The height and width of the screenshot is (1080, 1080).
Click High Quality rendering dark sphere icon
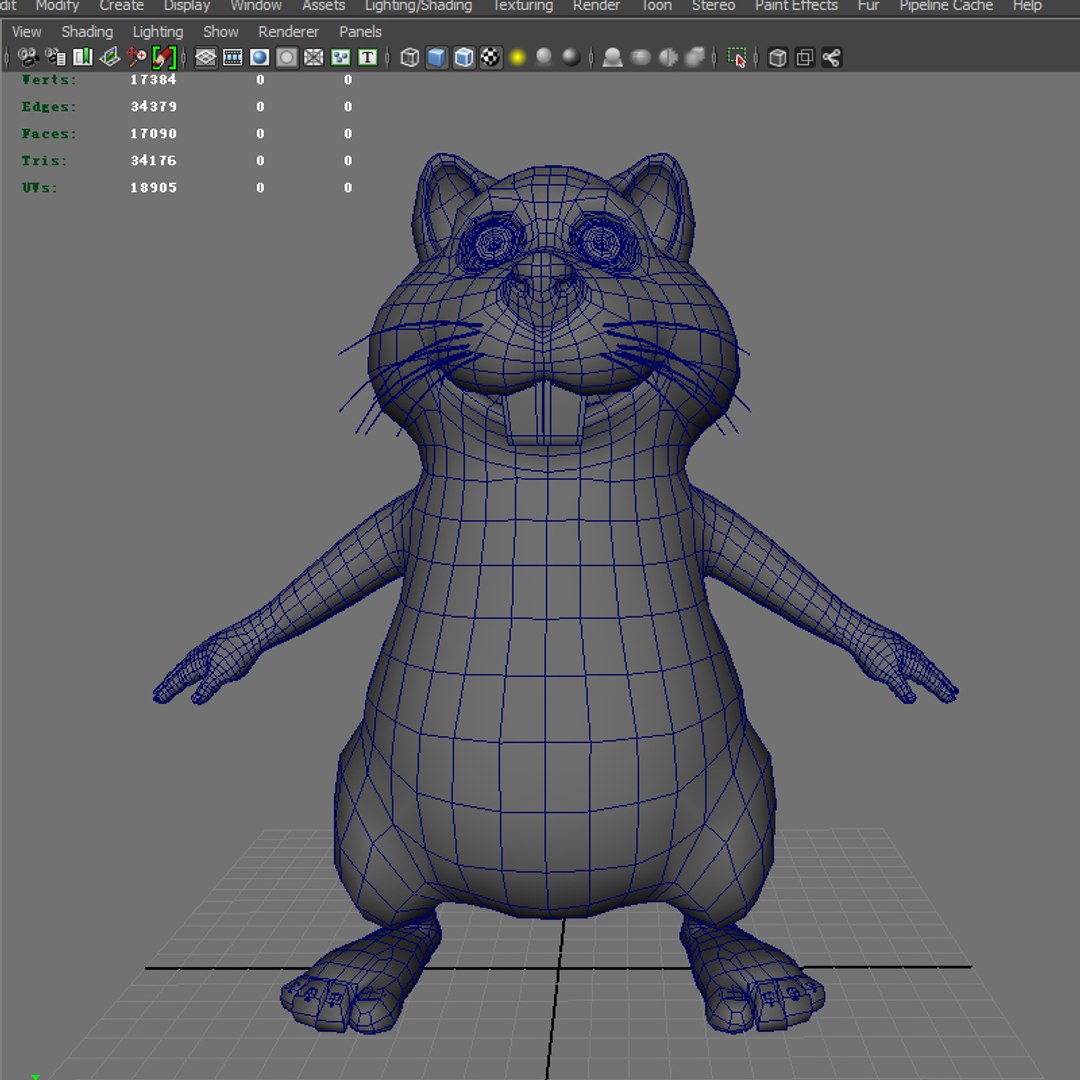click(571, 57)
